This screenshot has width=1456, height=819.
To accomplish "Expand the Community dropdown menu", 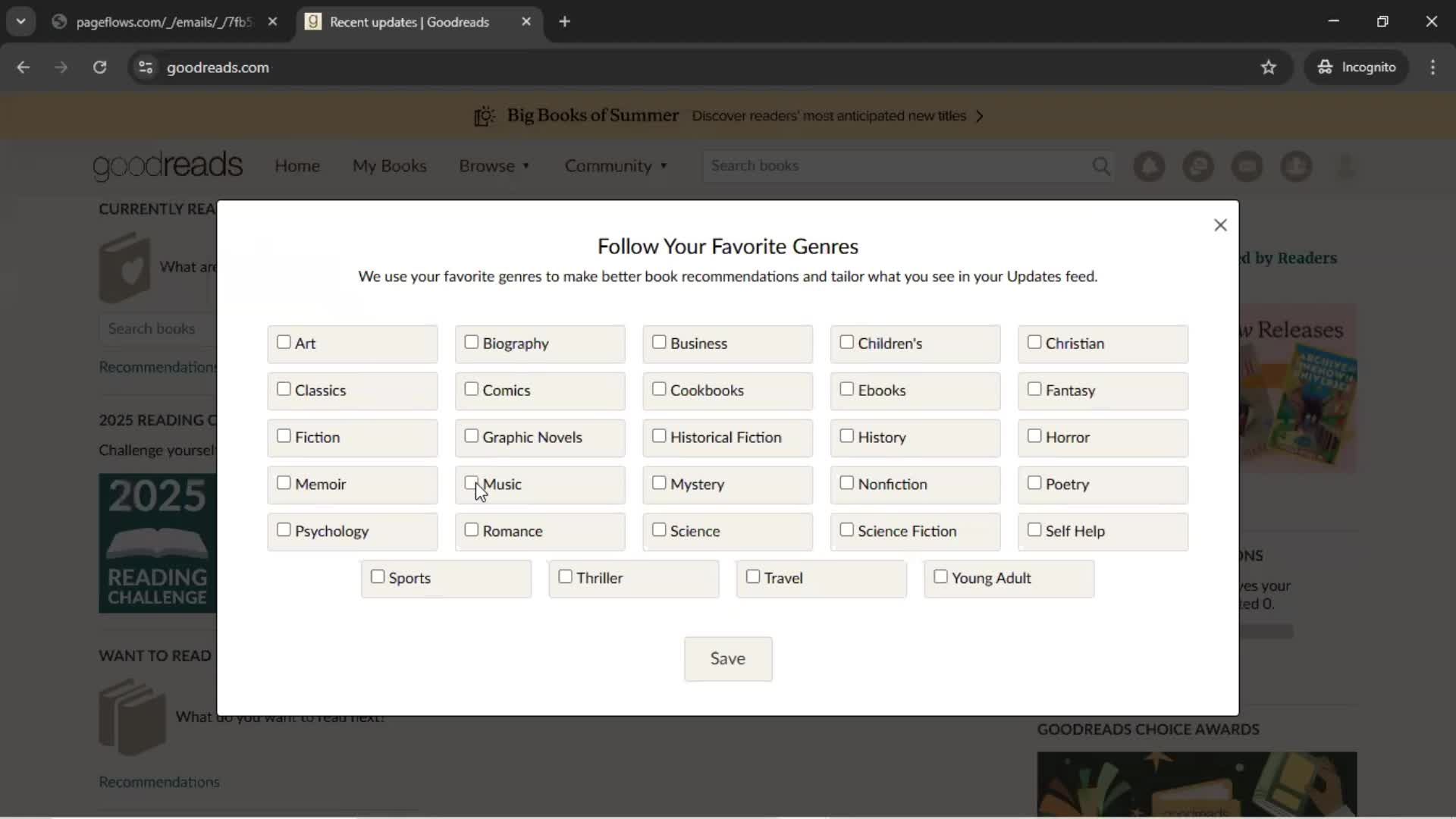I will [616, 166].
